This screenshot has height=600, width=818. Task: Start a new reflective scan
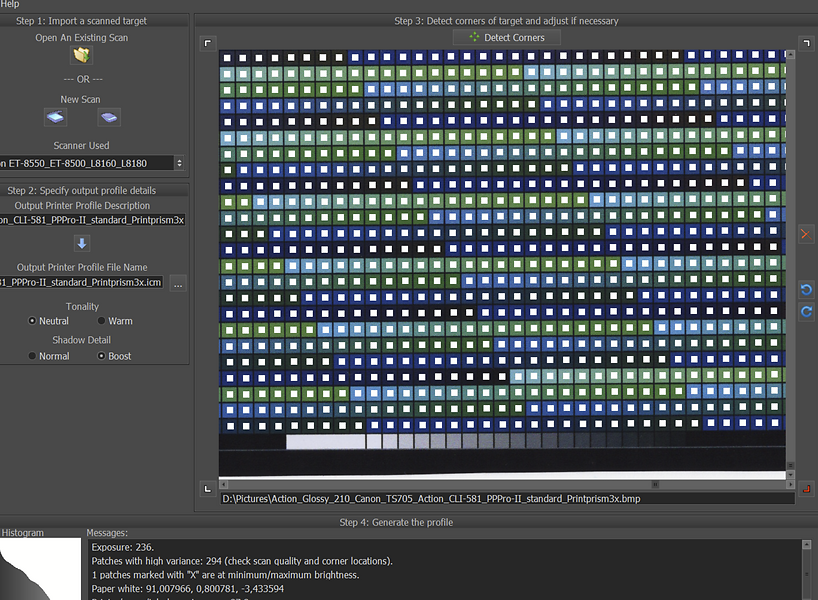[x=57, y=117]
